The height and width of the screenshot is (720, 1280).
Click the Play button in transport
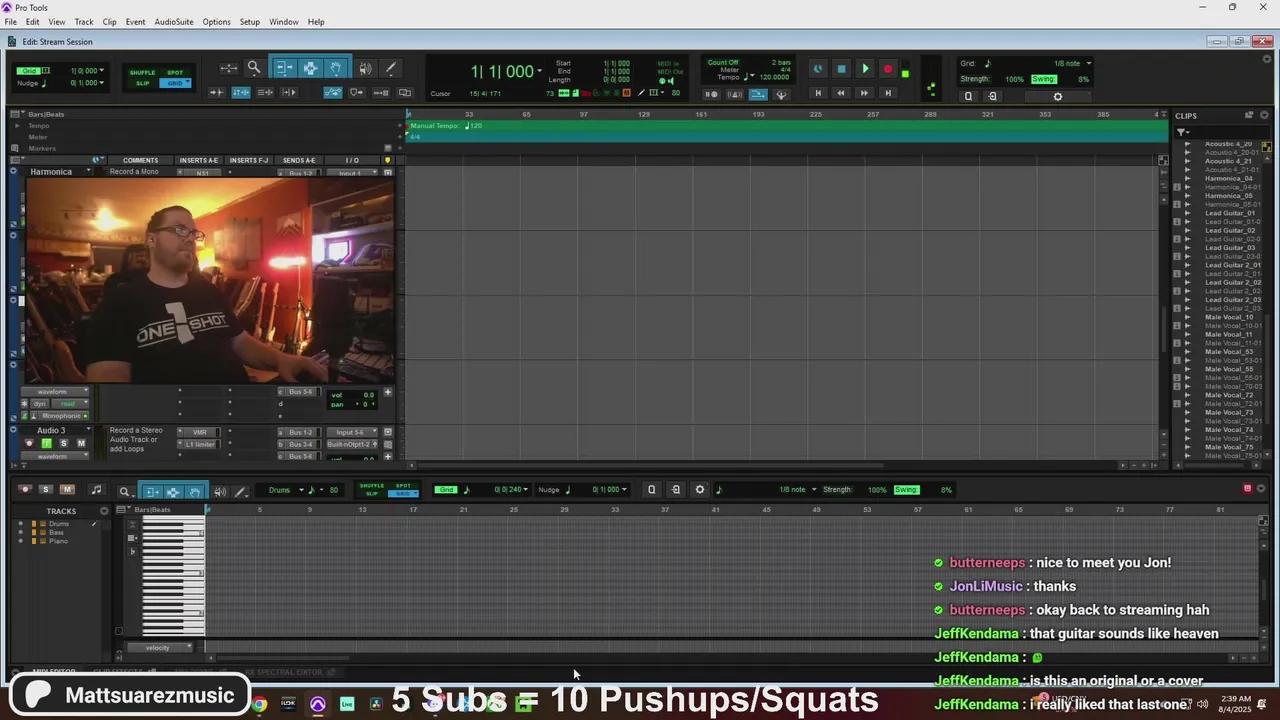click(865, 69)
